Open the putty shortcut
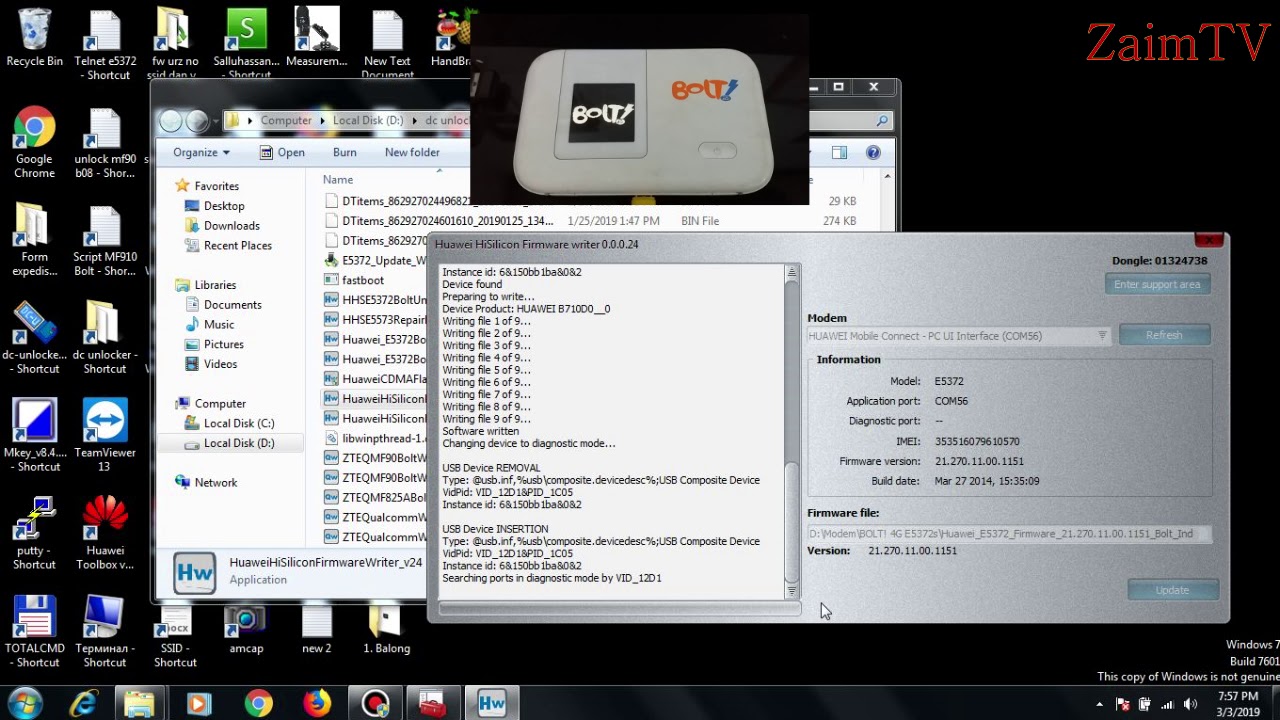 [34, 534]
